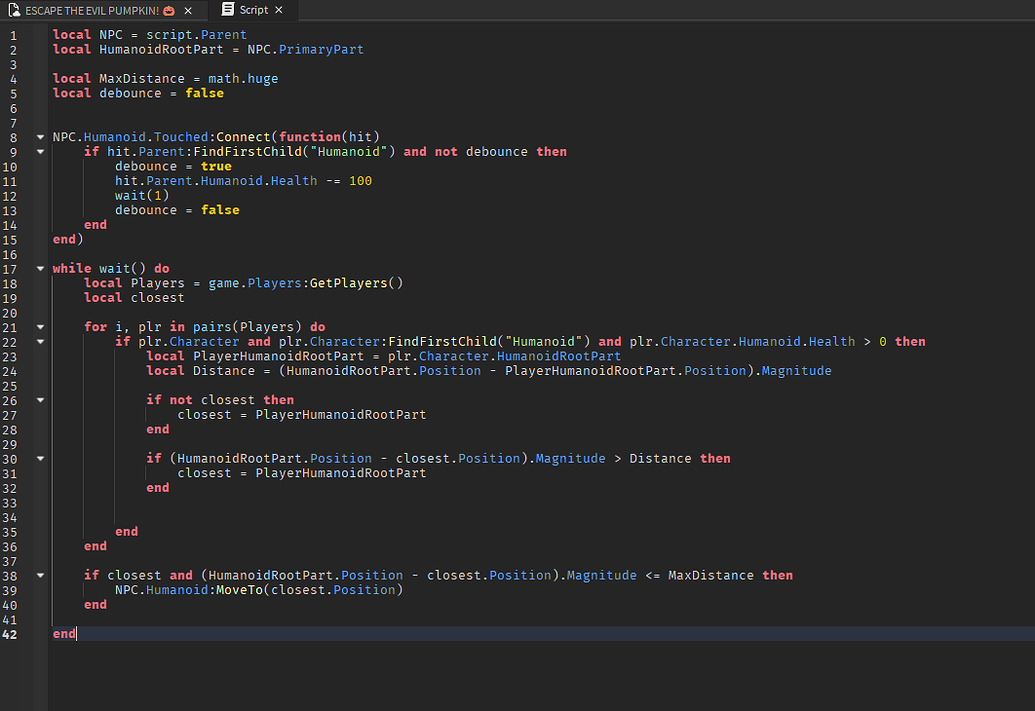Screen dimensions: 1035x711
Task: Click line number 42 in the gutter
Action: tap(12, 634)
